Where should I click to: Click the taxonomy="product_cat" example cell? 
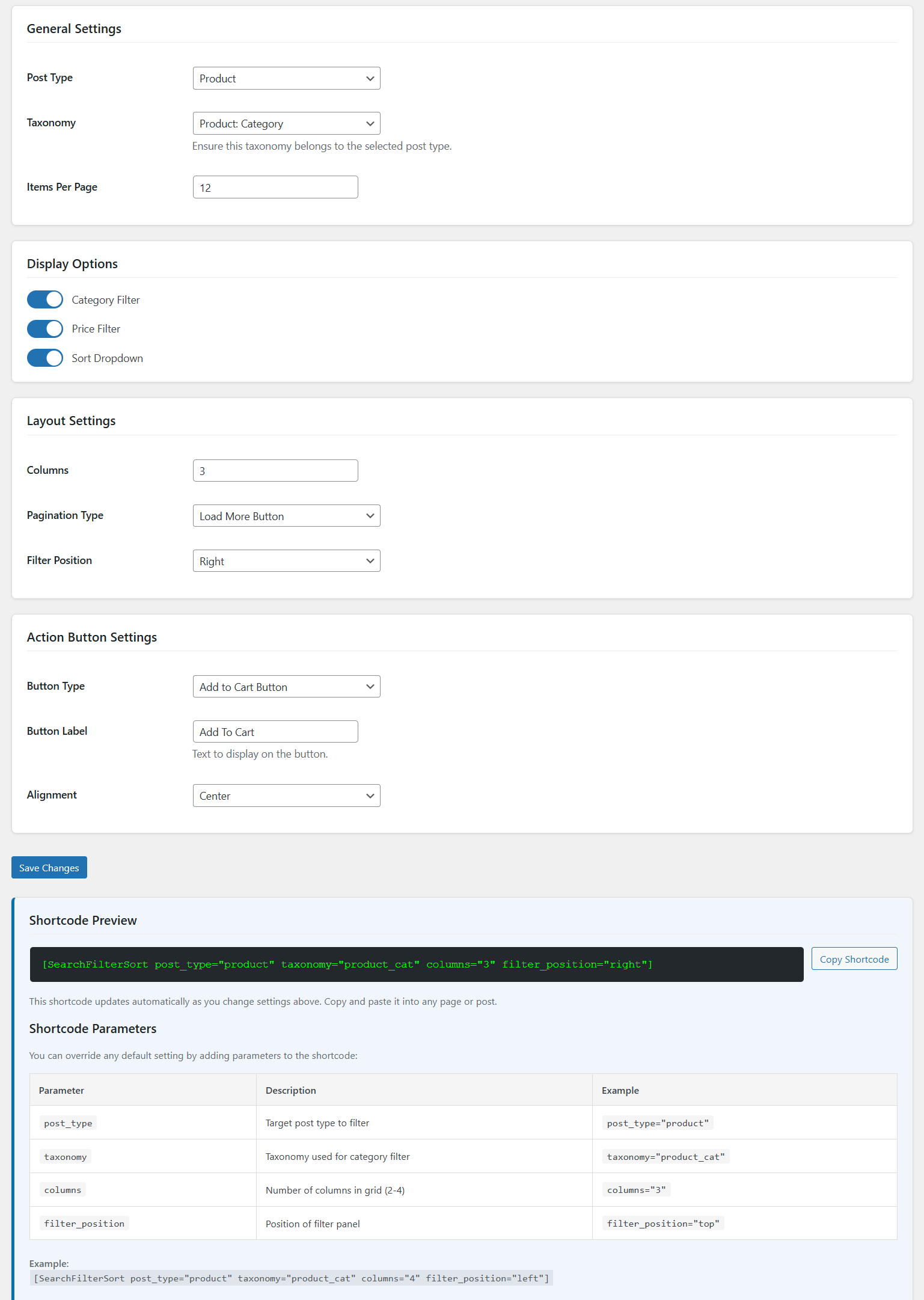[665, 1157]
